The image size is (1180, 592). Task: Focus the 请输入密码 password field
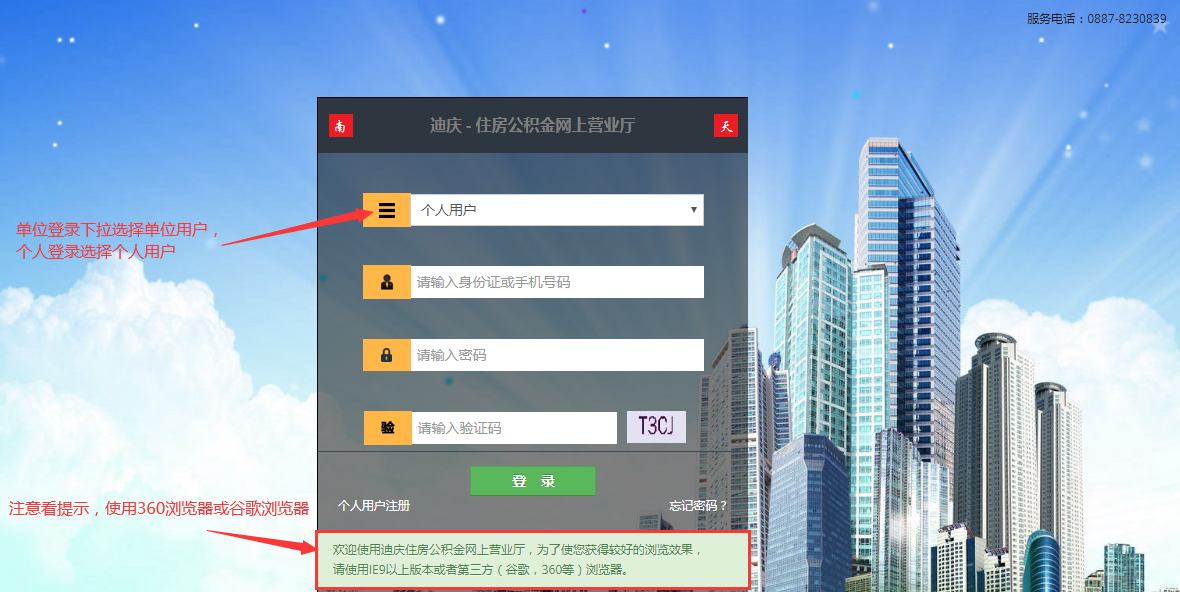click(557, 355)
